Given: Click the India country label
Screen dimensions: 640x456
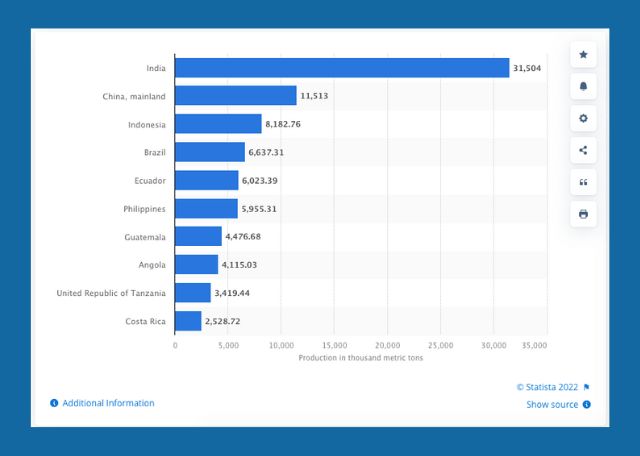Looking at the screenshot, I should (156, 68).
